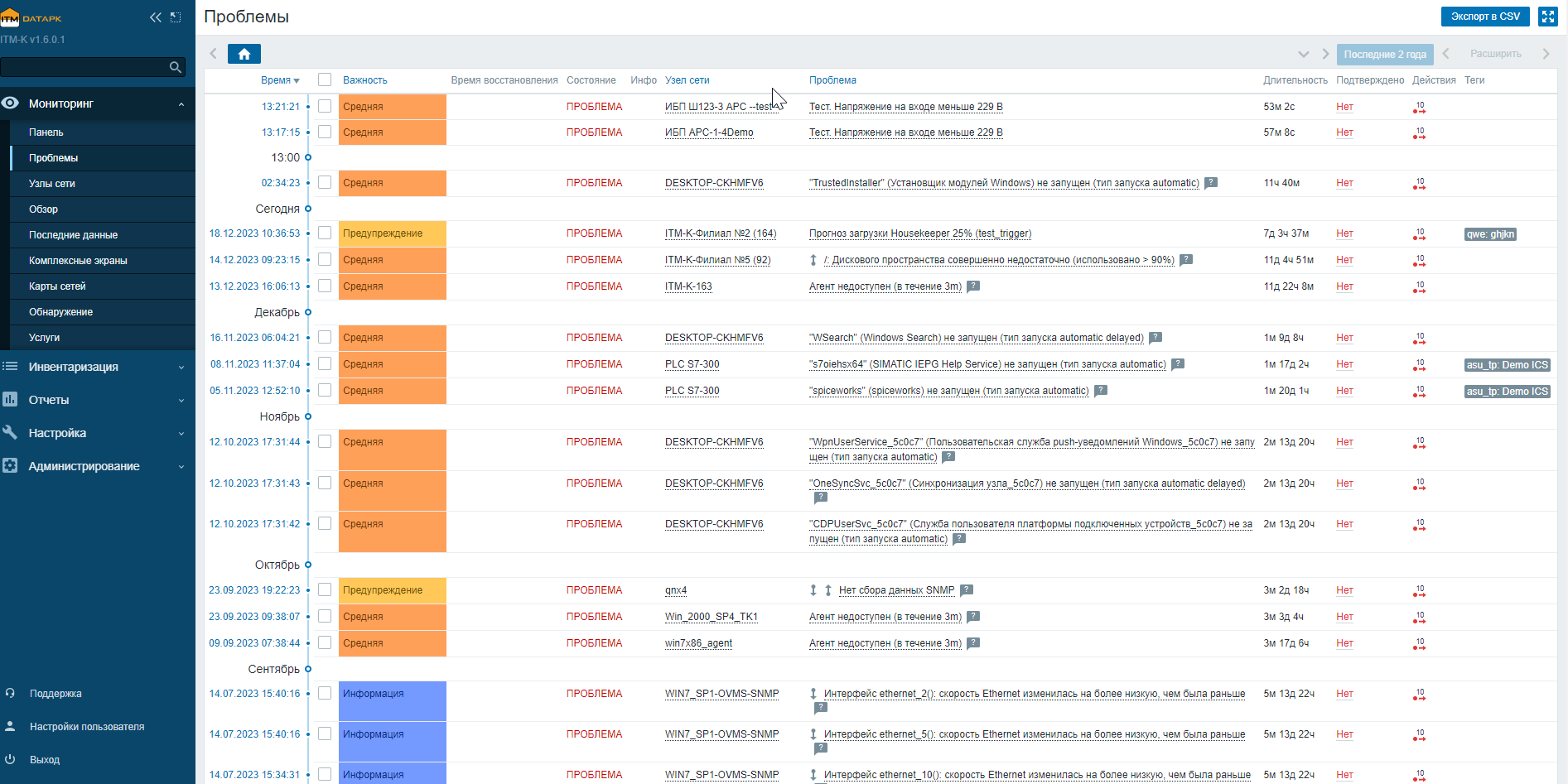Click help icon beside WSearch problem
Viewport: 1568px width, 784px height.
(1155, 338)
